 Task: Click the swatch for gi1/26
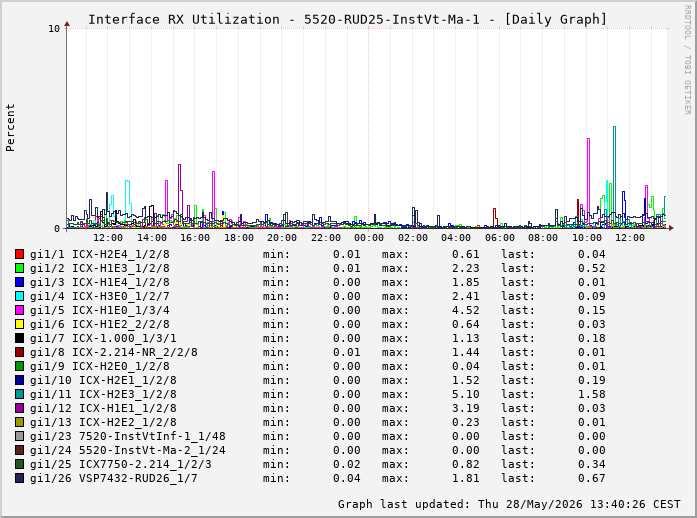pyautogui.click(x=19, y=478)
